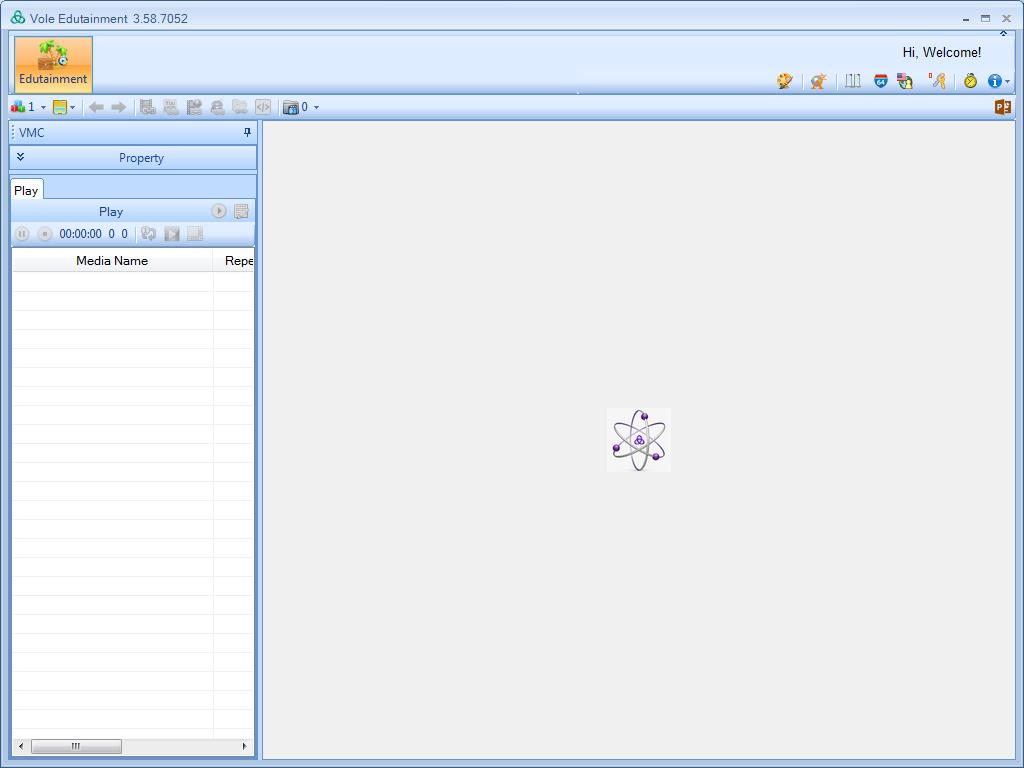Image resolution: width=1024 pixels, height=768 pixels.
Task: Pin the VMC panel with the pushpin
Action: pyautogui.click(x=245, y=132)
